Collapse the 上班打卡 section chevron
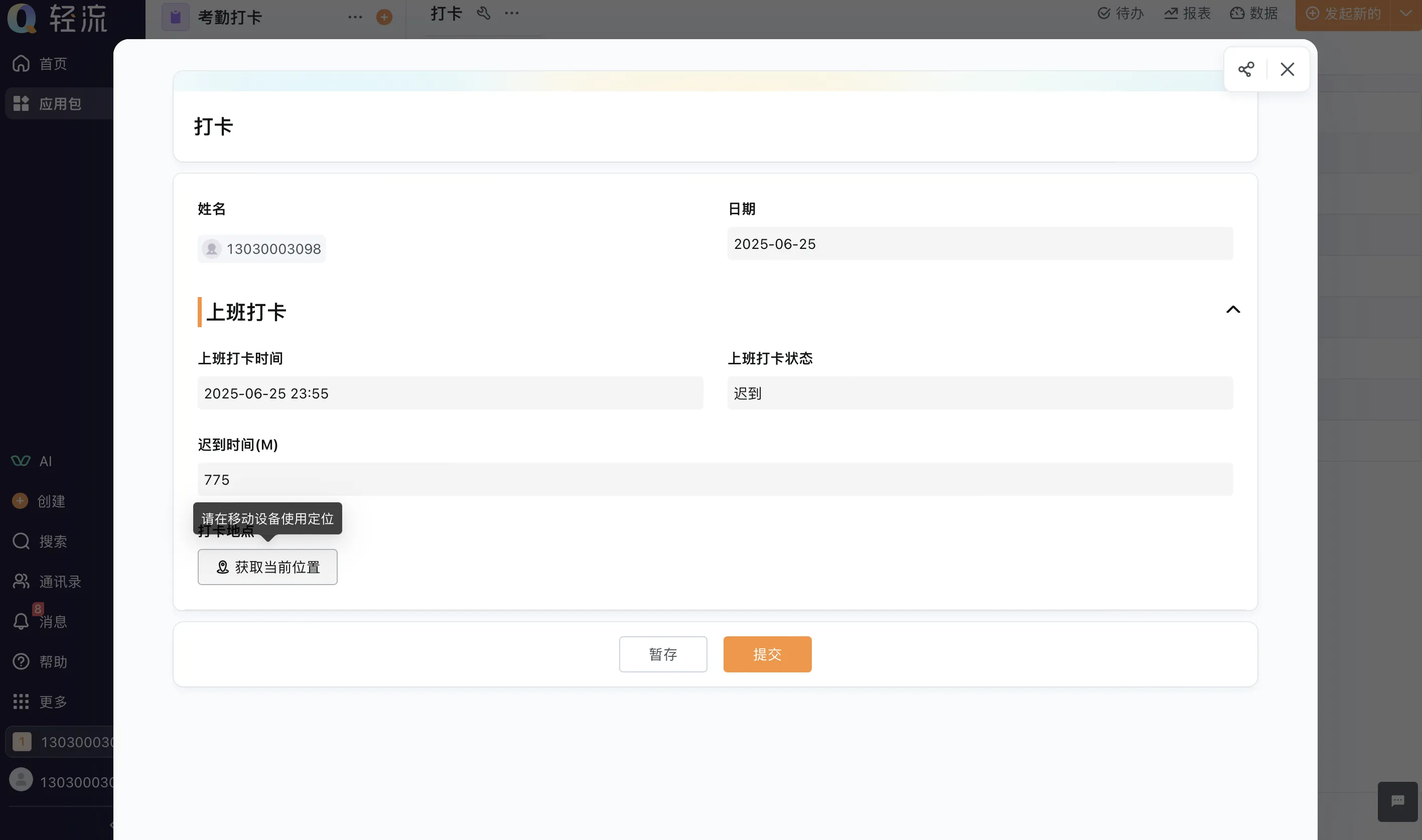 (x=1232, y=310)
